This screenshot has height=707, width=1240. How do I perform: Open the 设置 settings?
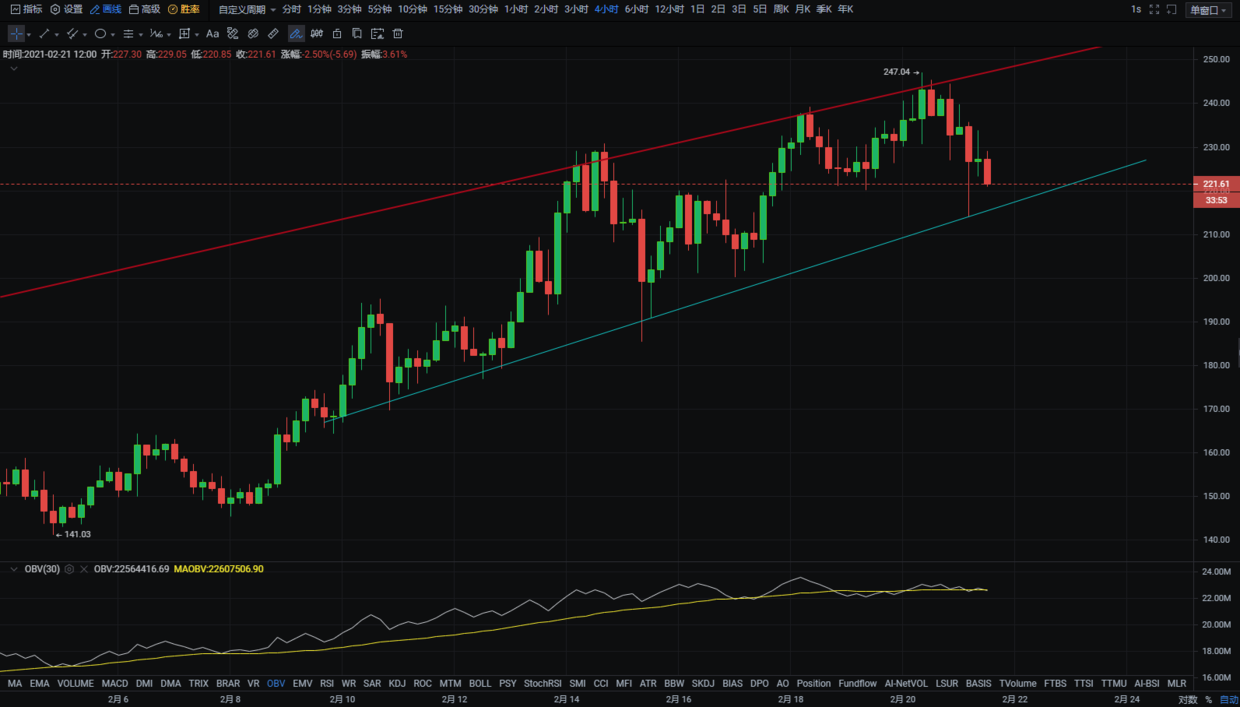click(x=67, y=9)
